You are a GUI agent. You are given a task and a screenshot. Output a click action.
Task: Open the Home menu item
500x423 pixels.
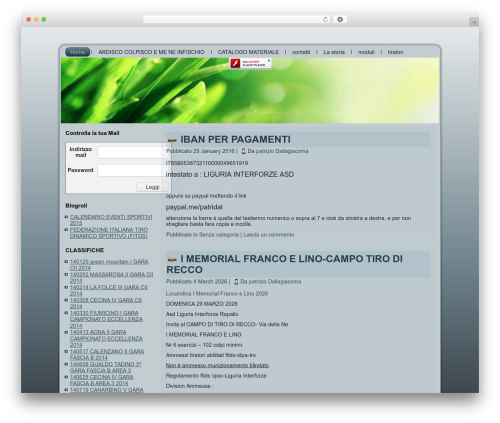pos(77,52)
